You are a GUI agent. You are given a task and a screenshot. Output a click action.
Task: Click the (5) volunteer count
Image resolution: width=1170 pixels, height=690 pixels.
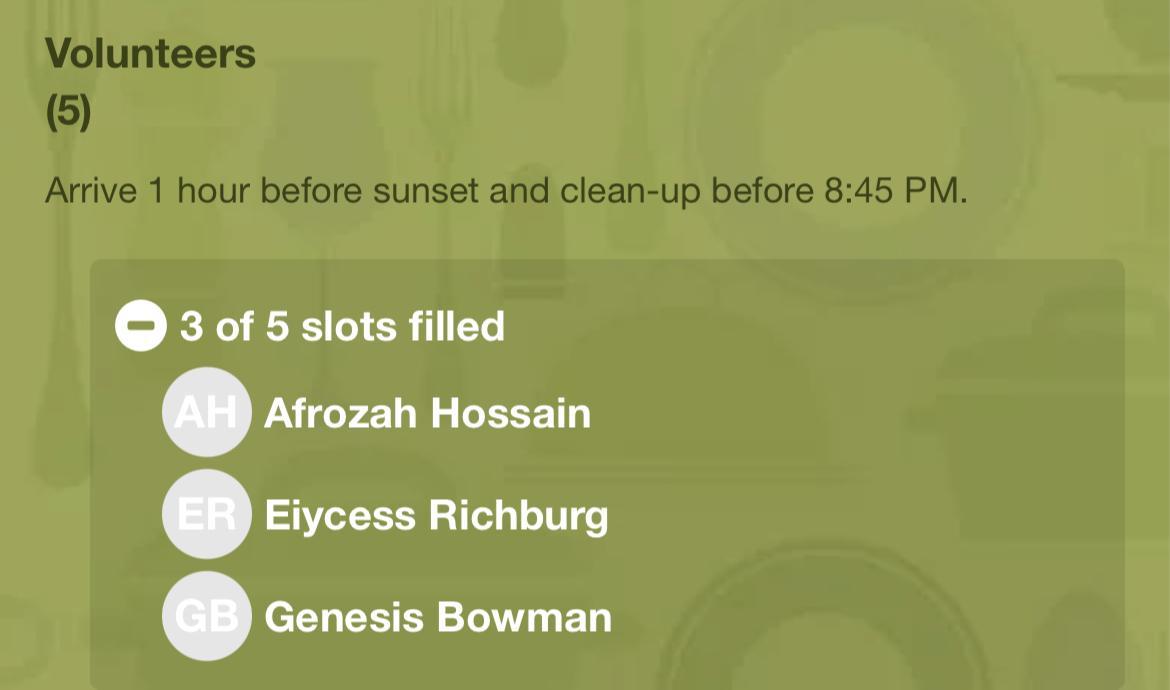click(x=68, y=110)
